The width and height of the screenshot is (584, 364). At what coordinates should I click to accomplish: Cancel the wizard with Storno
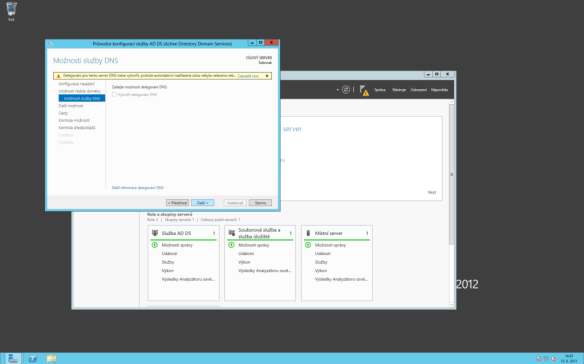click(260, 203)
